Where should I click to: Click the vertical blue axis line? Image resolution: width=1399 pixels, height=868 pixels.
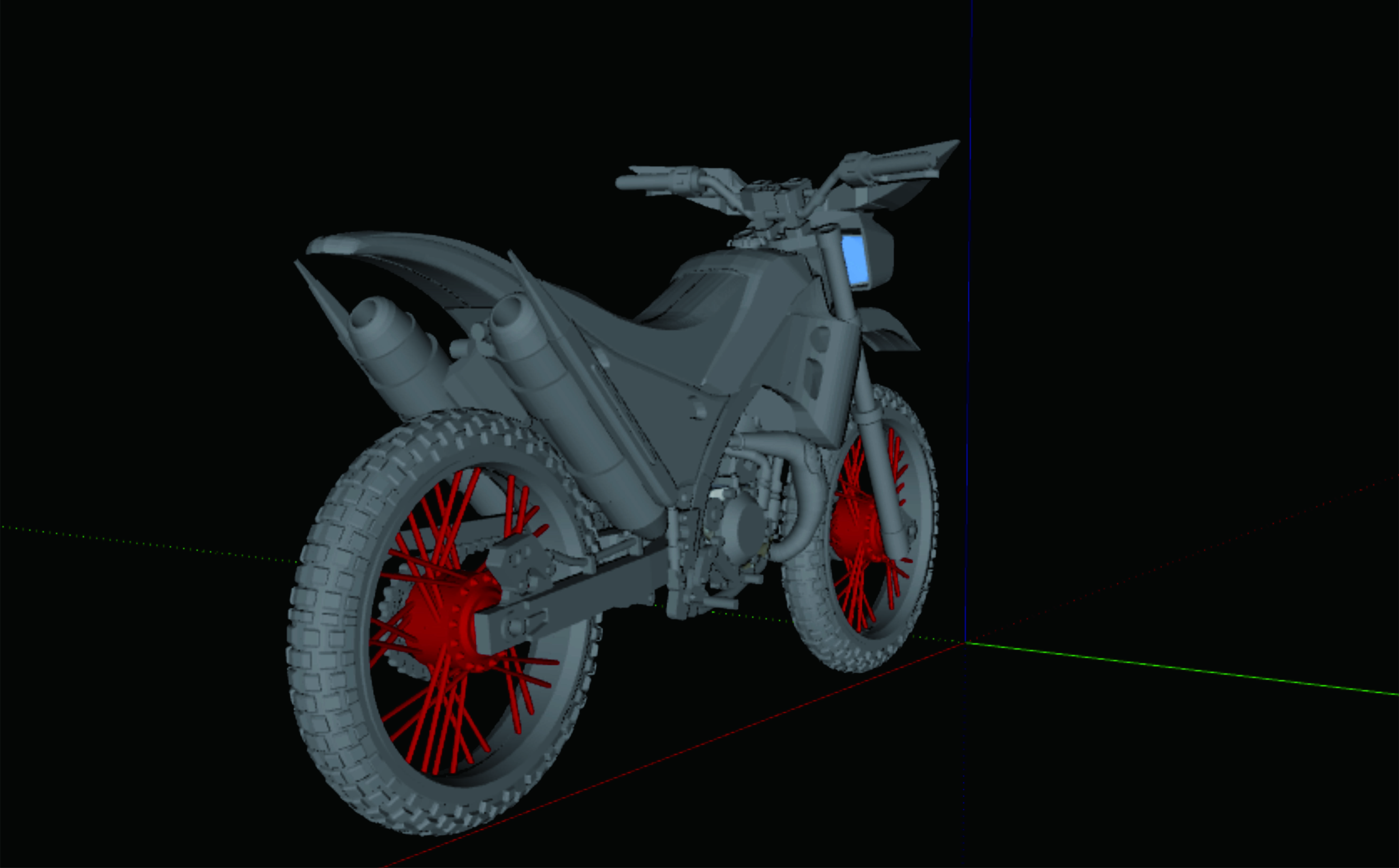click(x=969, y=322)
